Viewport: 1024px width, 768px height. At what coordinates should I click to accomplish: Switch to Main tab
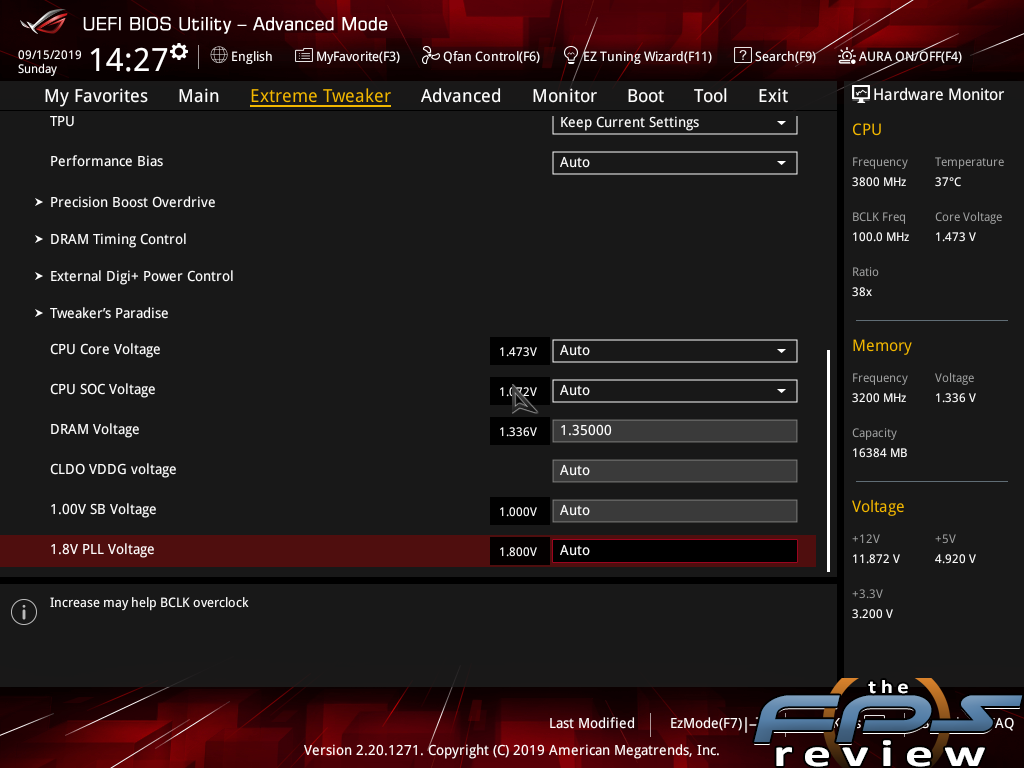click(x=199, y=96)
